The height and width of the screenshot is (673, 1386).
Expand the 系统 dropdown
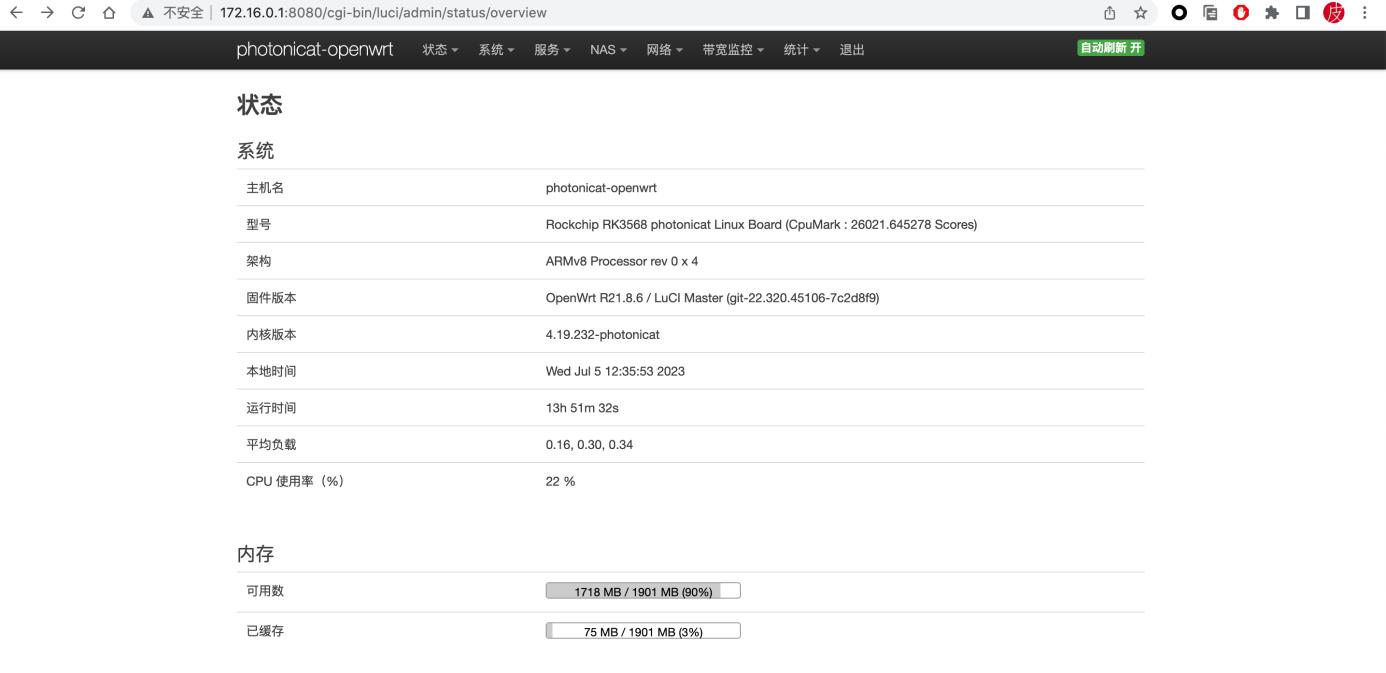(496, 49)
